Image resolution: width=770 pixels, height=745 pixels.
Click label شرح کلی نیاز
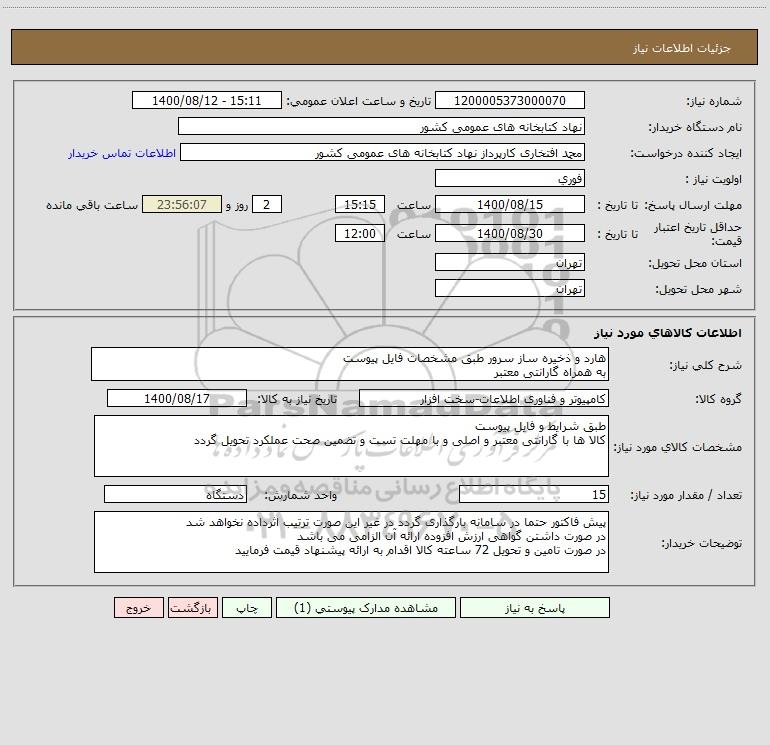(706, 365)
